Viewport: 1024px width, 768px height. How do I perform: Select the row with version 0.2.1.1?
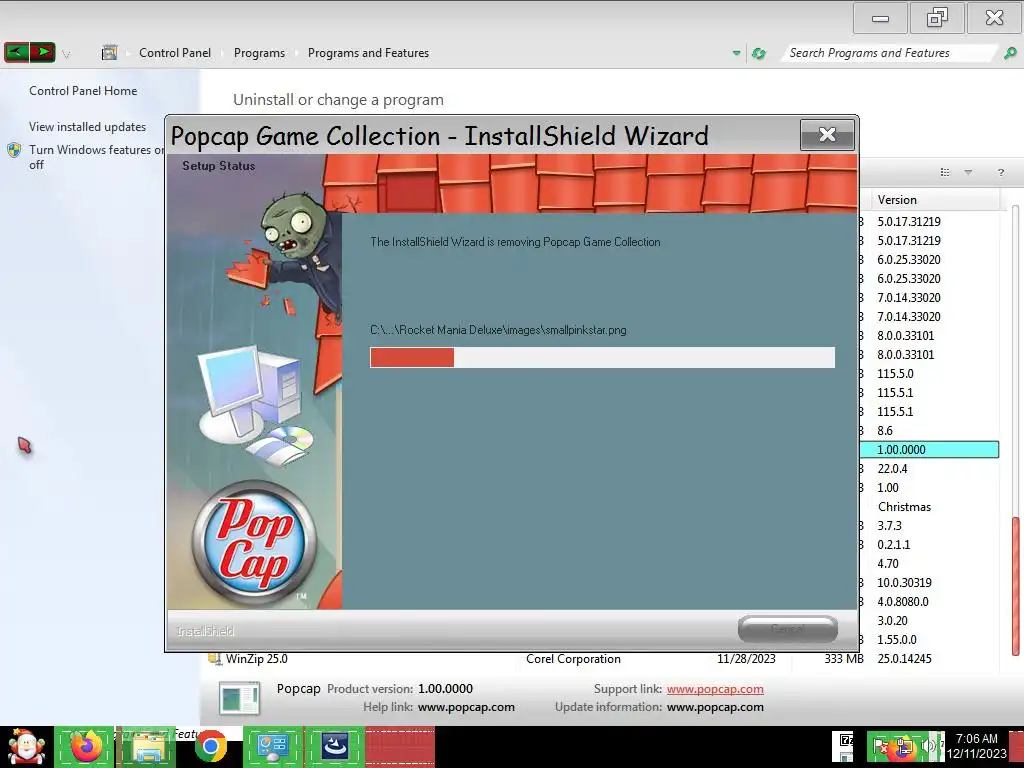(929, 545)
